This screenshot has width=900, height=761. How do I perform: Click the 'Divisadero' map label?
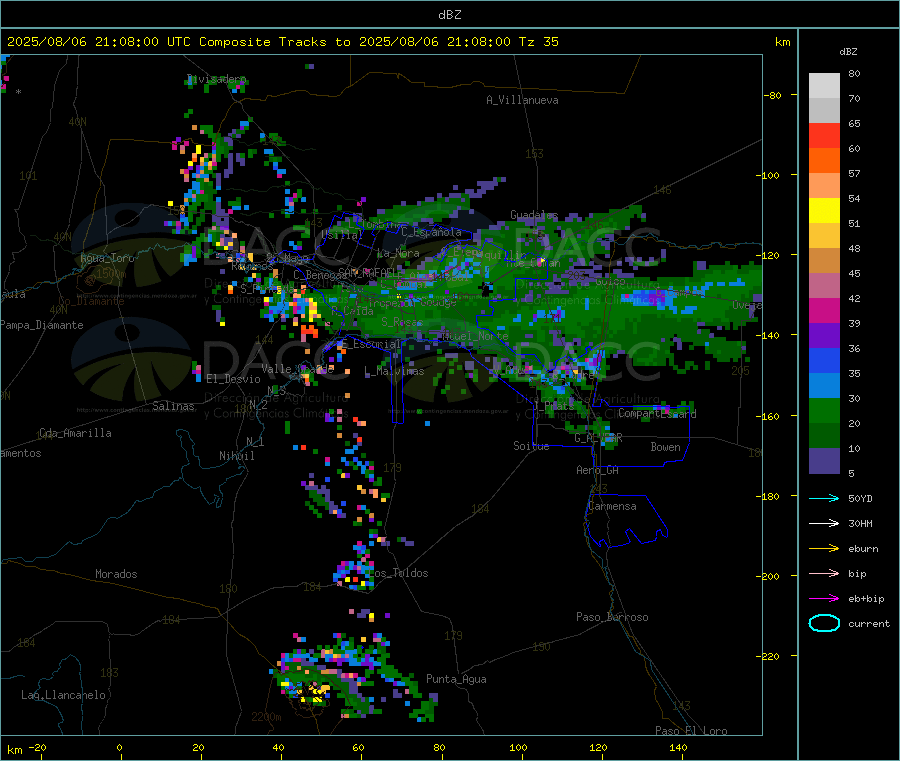[216, 79]
